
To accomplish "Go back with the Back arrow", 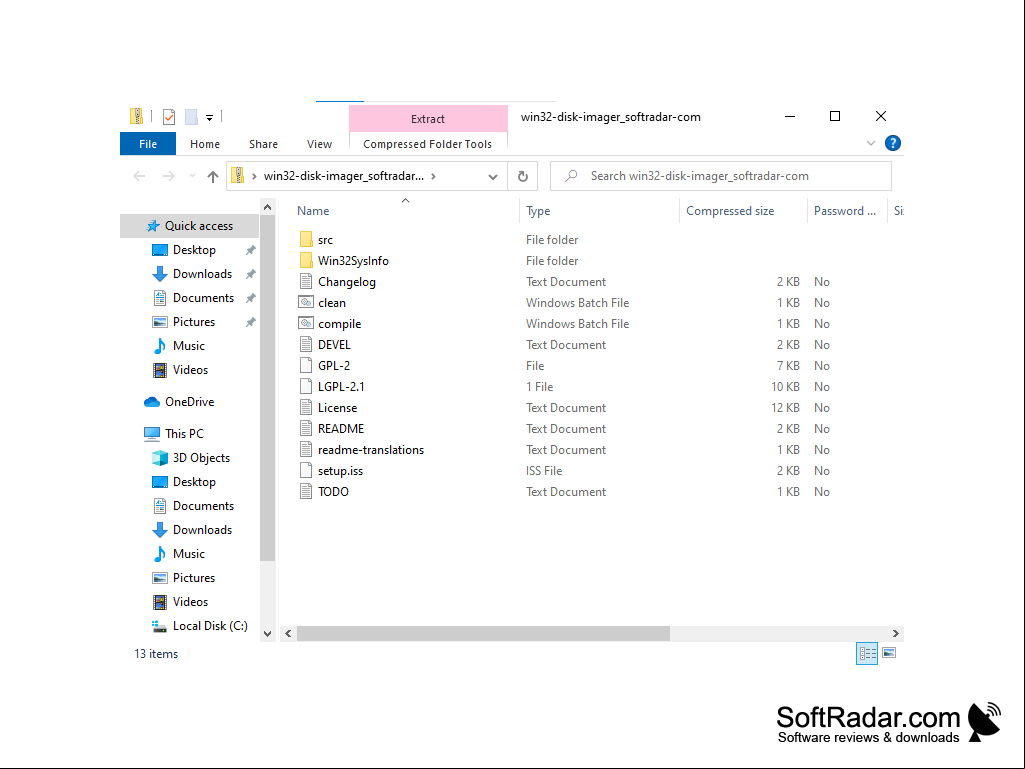I will point(139,176).
